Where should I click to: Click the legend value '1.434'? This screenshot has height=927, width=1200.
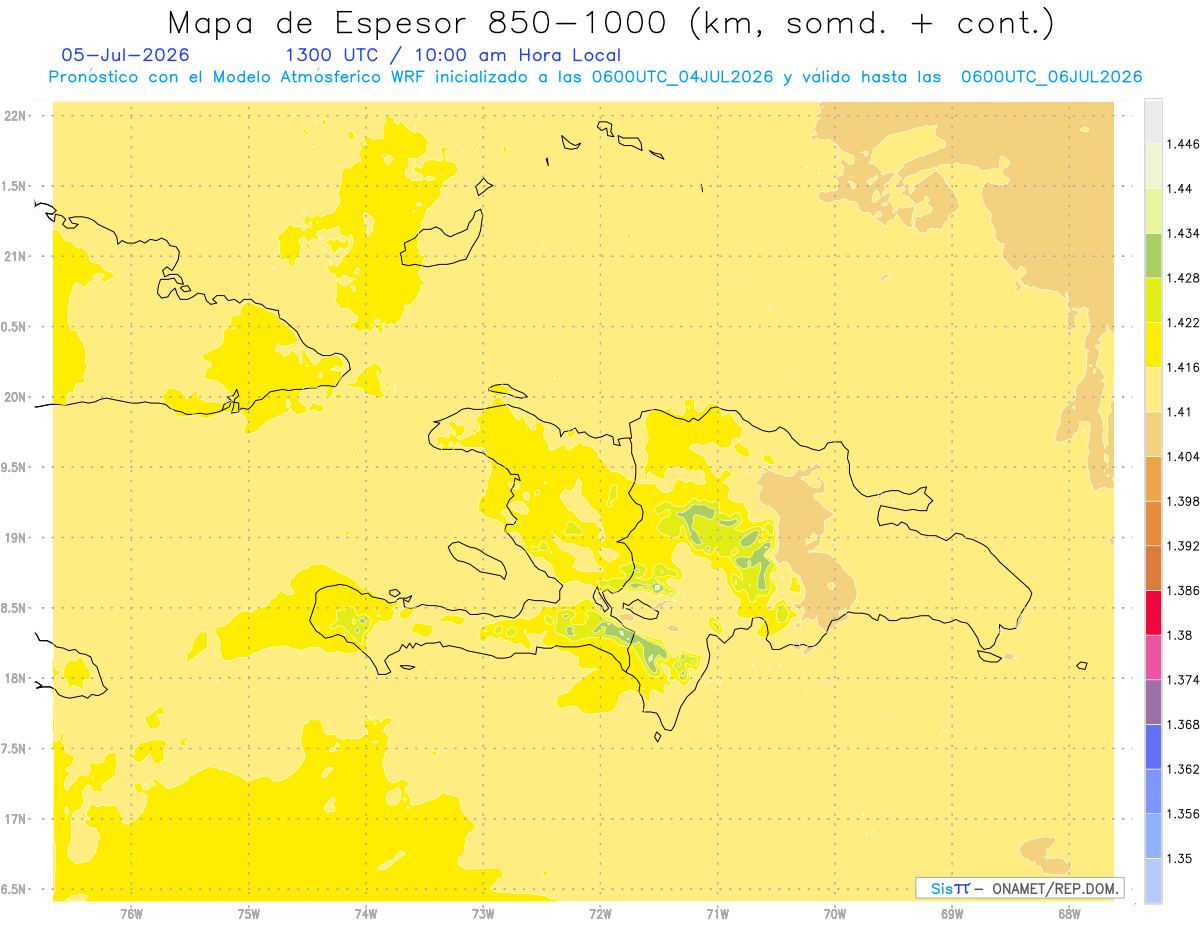(1183, 234)
